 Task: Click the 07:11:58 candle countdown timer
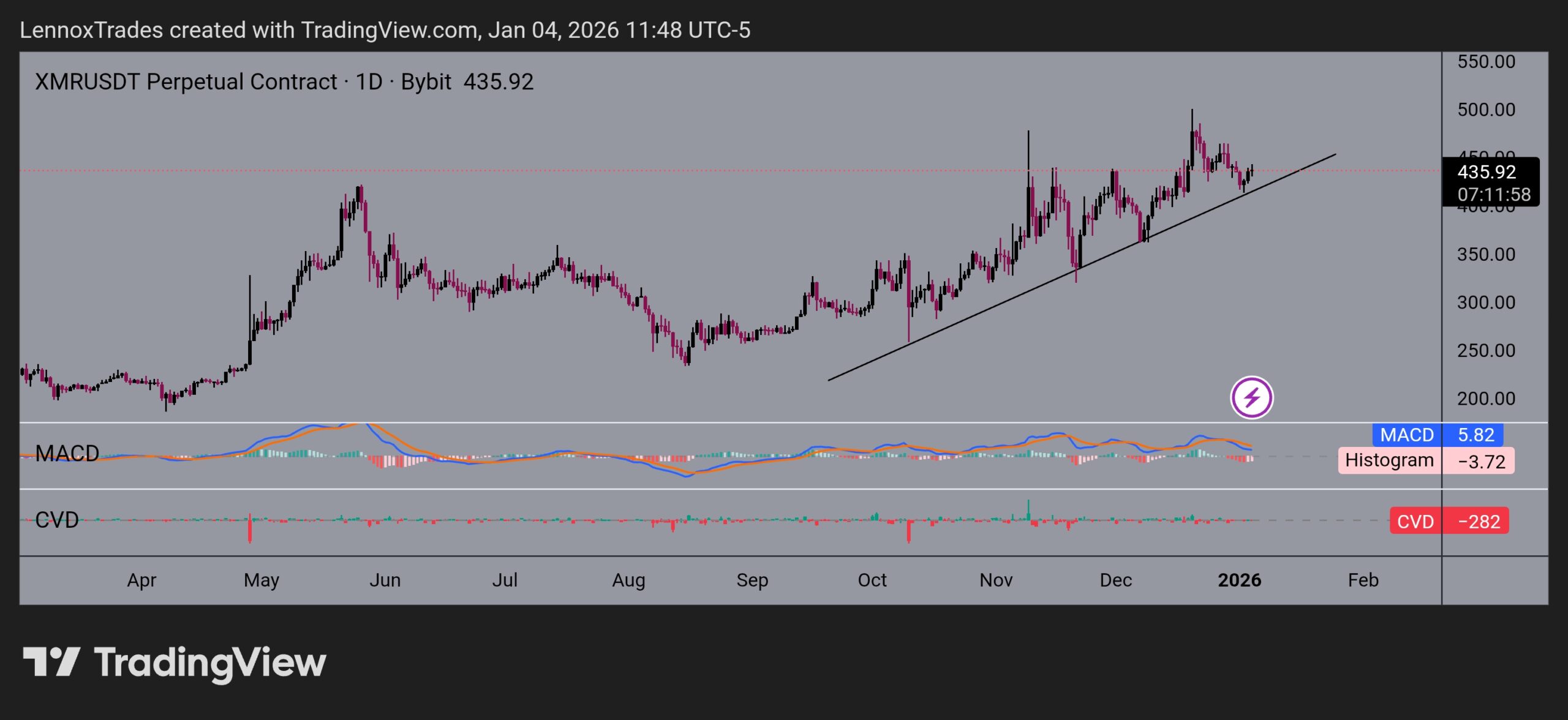pyautogui.click(x=1494, y=195)
